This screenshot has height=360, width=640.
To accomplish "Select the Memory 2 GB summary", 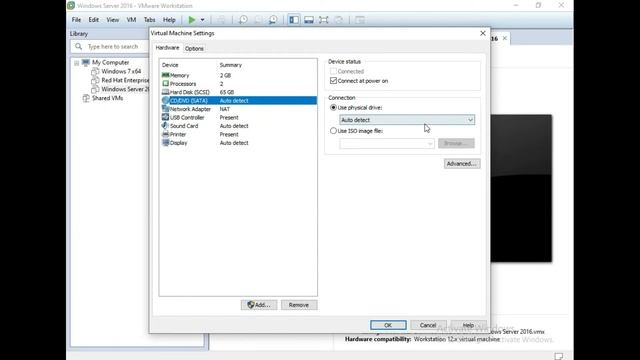I will (225, 75).
